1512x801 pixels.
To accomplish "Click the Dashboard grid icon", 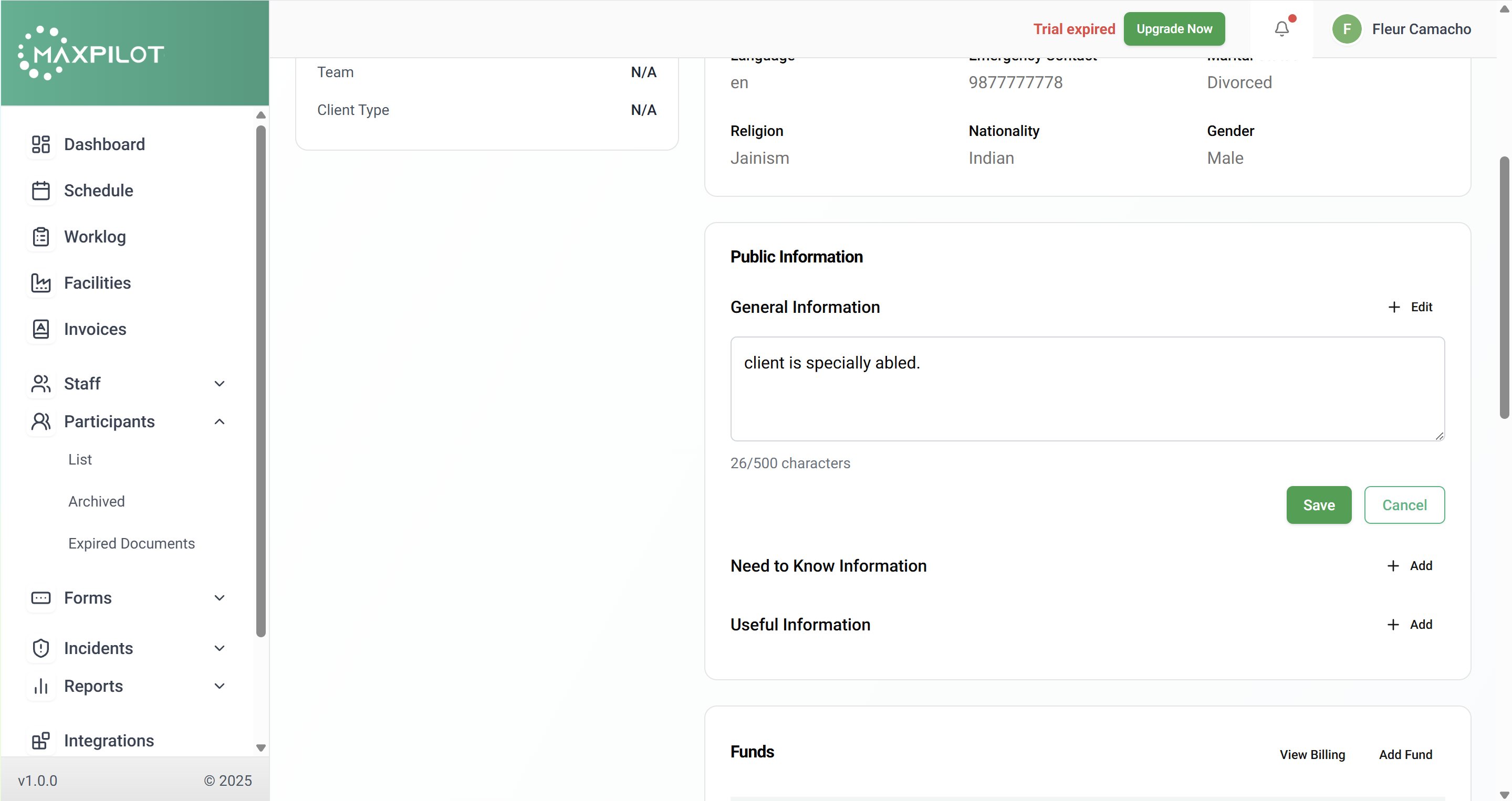I will pyautogui.click(x=40, y=144).
